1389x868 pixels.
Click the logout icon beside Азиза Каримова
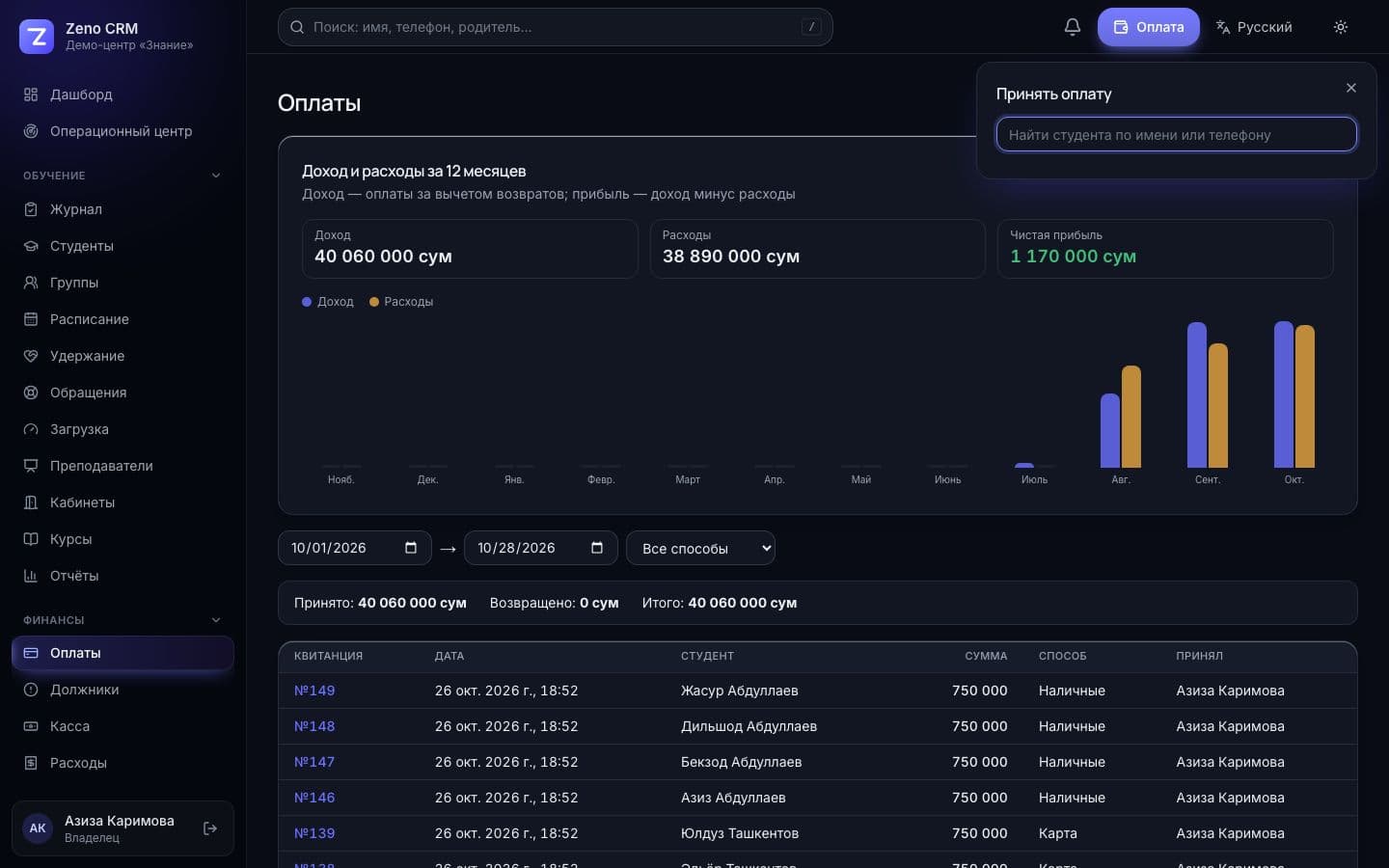coord(210,828)
